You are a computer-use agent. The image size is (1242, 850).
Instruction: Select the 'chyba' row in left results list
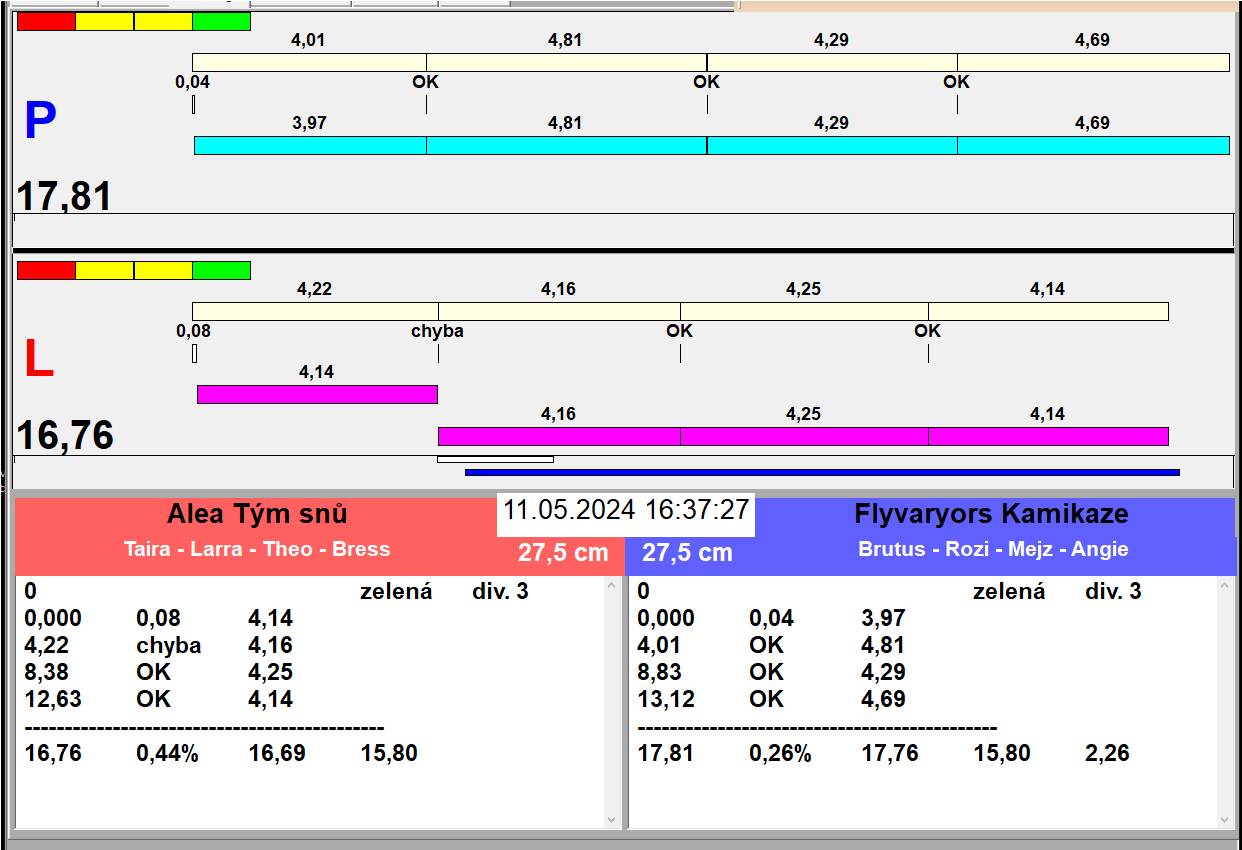168,646
